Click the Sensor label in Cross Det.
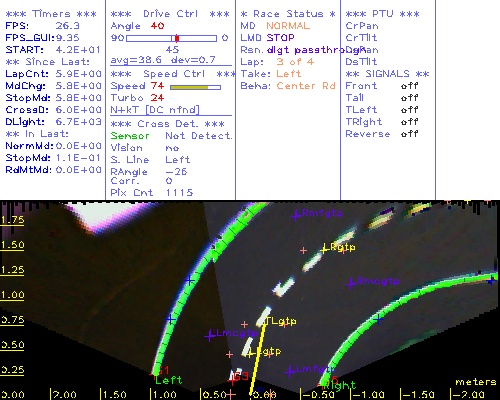The width and height of the screenshot is (500, 400). 130,136
